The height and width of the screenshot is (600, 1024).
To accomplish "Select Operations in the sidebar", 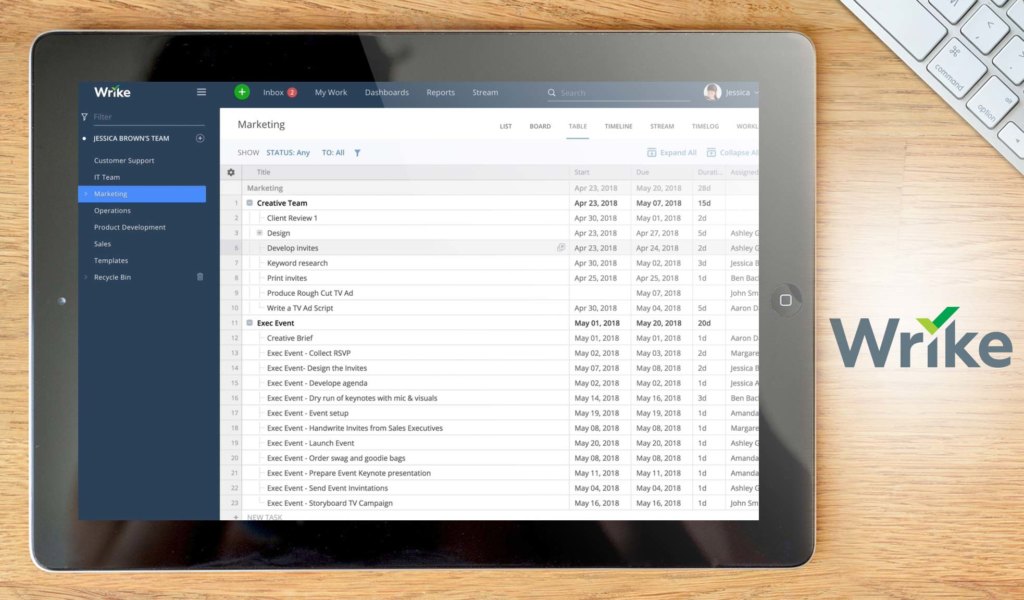I will click(x=114, y=210).
